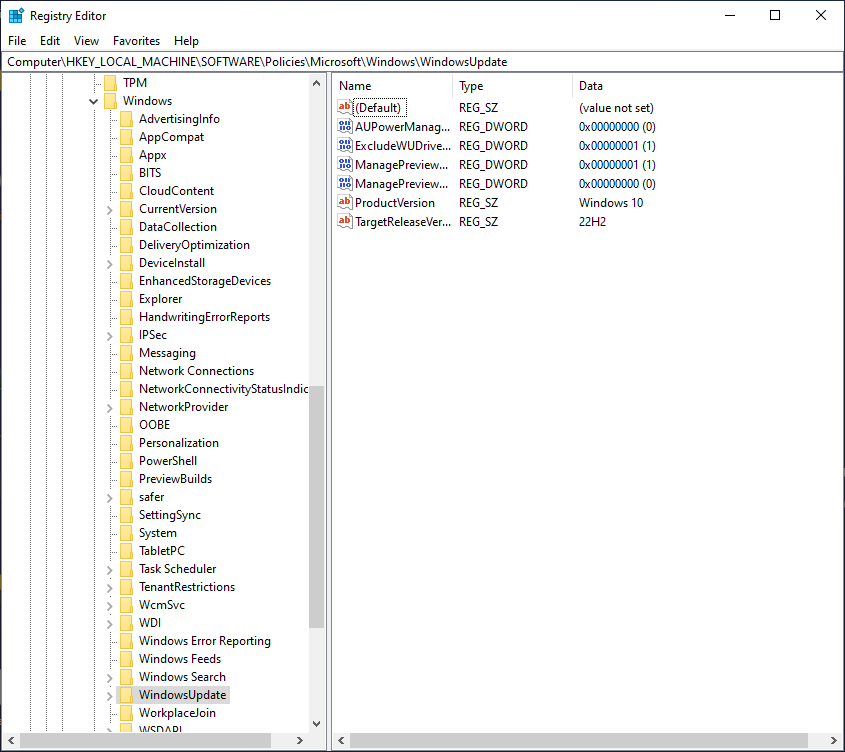
Task: Click the registry path address bar
Action: (x=422, y=62)
